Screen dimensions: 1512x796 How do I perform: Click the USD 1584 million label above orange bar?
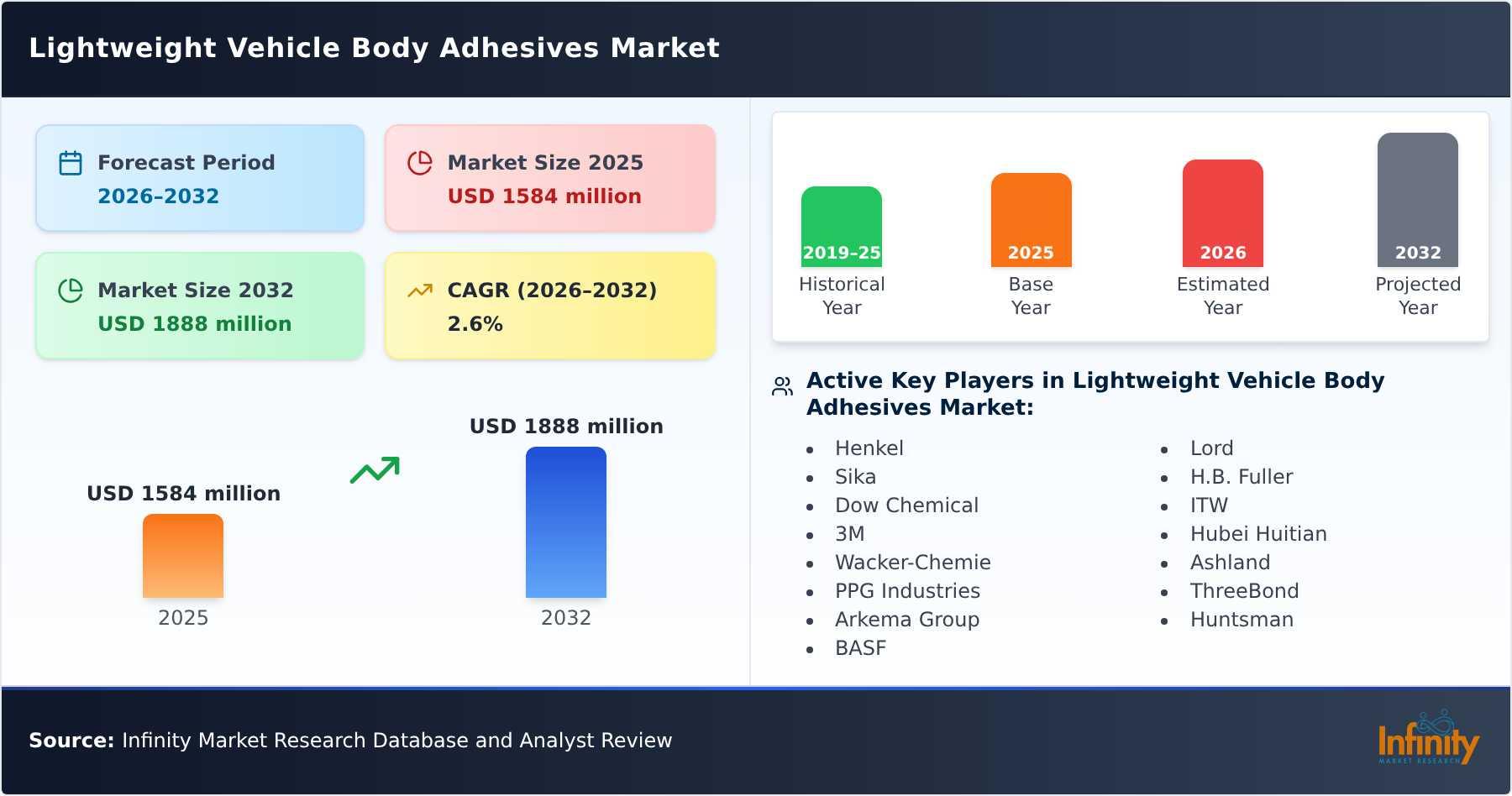tap(183, 494)
